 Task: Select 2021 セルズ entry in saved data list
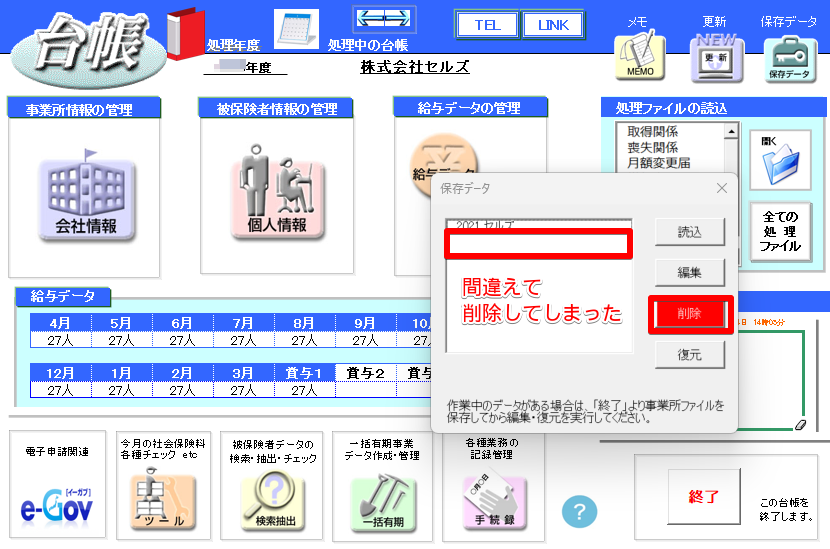click(539, 224)
